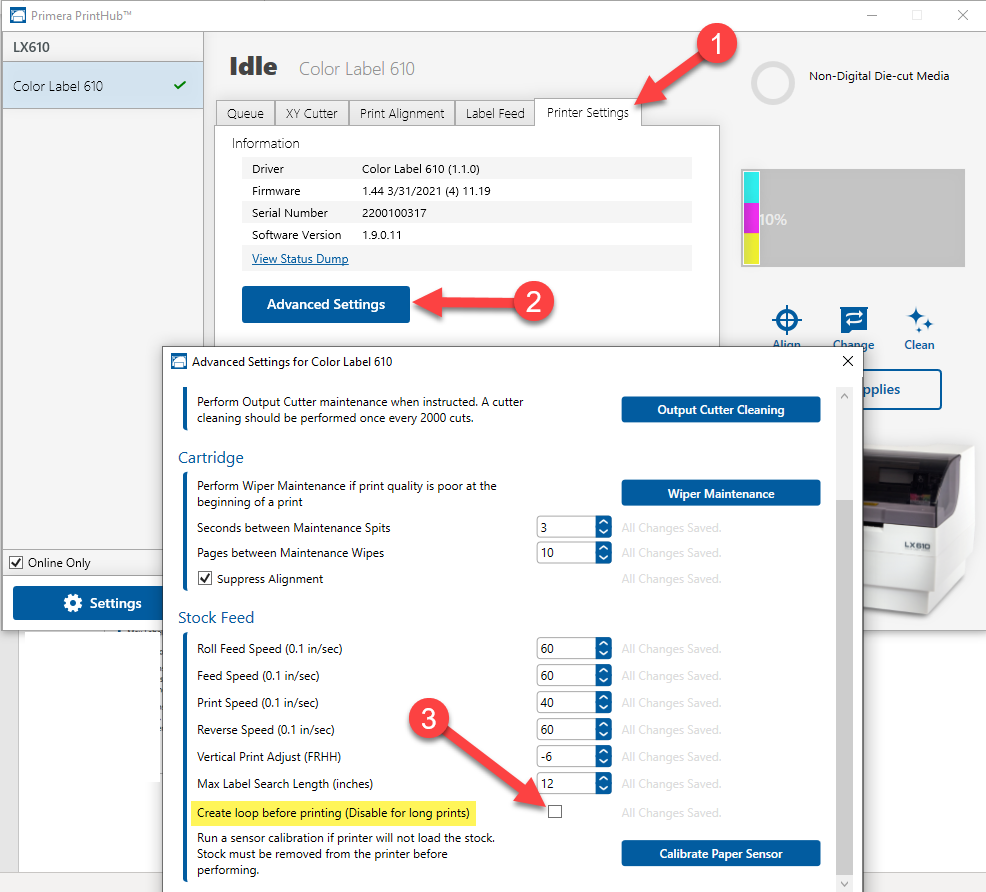Click the Stock Feed section heading
986x892 pixels.
[216, 617]
